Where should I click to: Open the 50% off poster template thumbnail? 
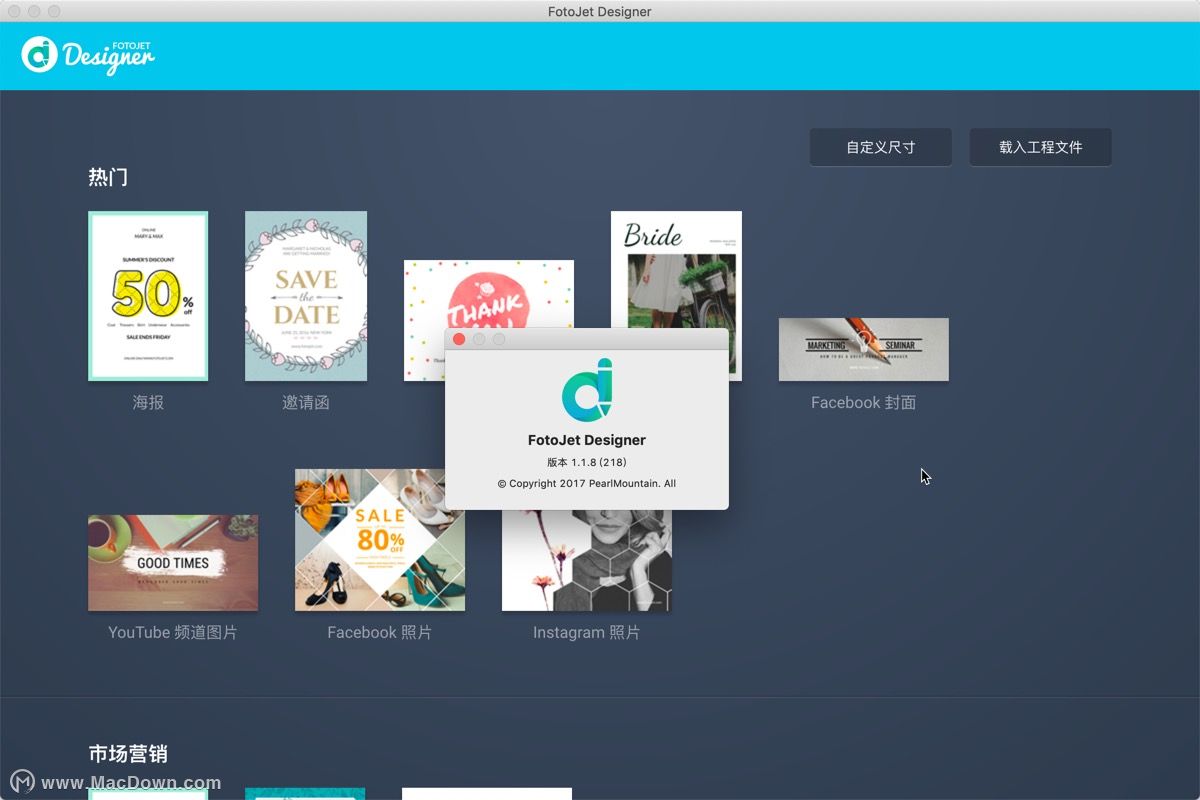(148, 296)
